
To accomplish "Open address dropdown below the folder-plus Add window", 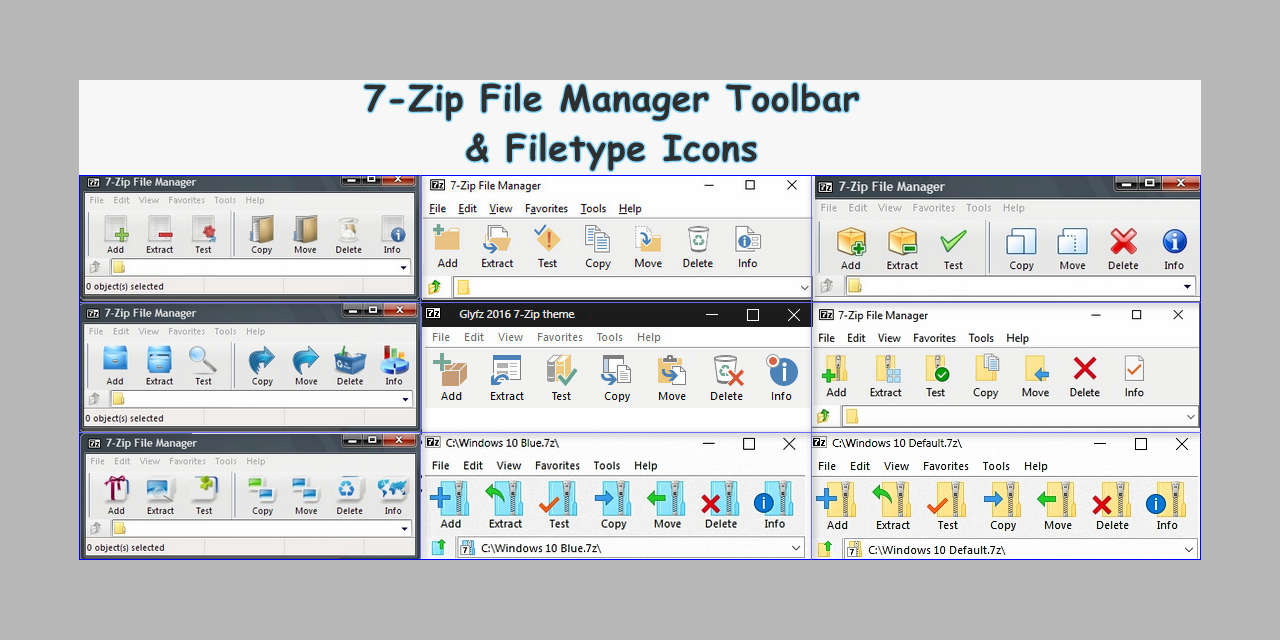I will 804,288.
